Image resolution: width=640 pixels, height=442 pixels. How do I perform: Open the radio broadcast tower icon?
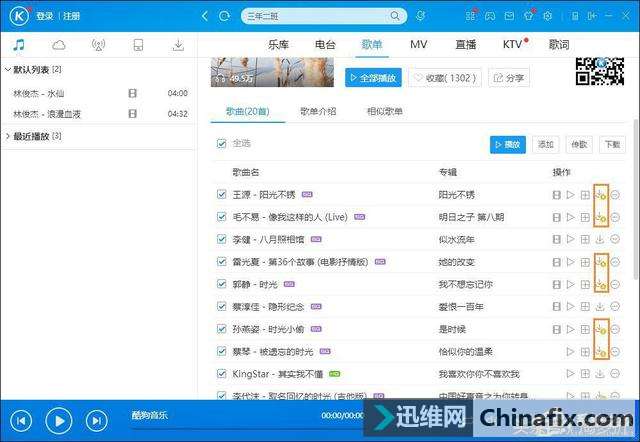pos(98,45)
